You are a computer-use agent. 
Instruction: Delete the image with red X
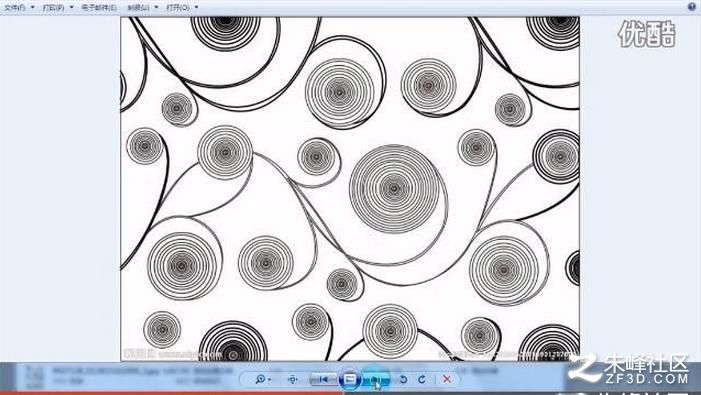click(446, 379)
